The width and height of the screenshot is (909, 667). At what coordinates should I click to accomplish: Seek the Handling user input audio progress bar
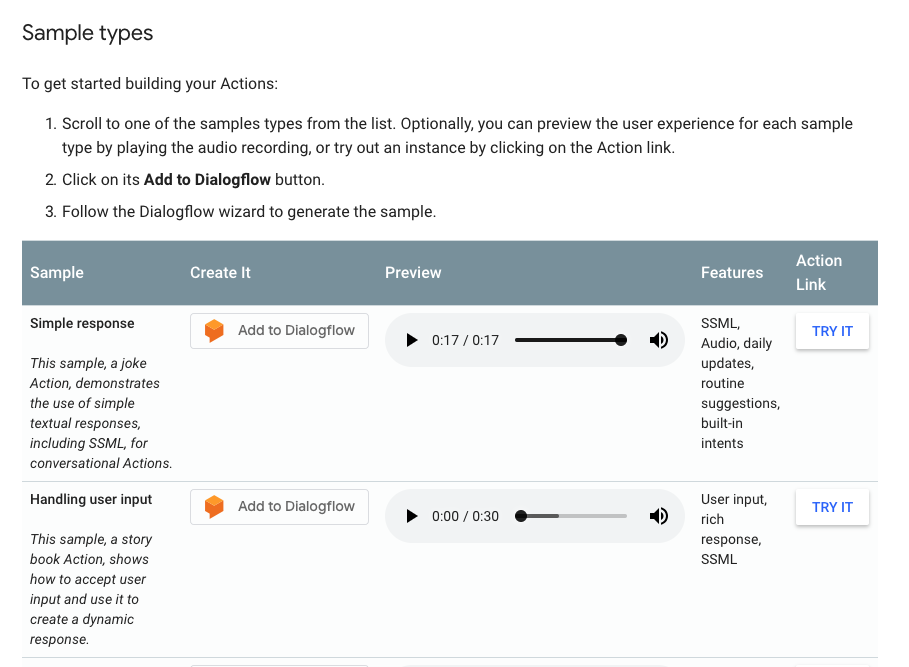coord(571,516)
